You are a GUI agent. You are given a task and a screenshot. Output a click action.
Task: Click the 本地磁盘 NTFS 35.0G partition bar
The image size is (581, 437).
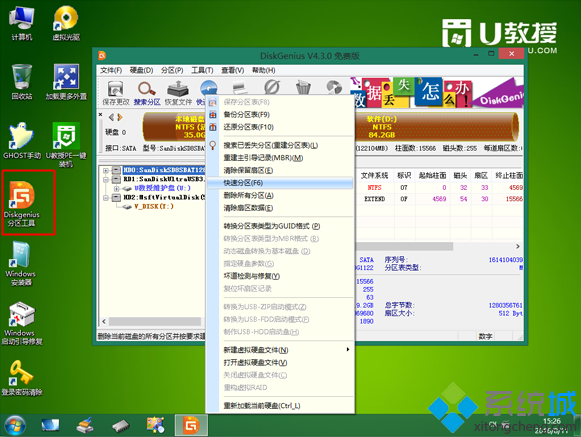tap(174, 127)
